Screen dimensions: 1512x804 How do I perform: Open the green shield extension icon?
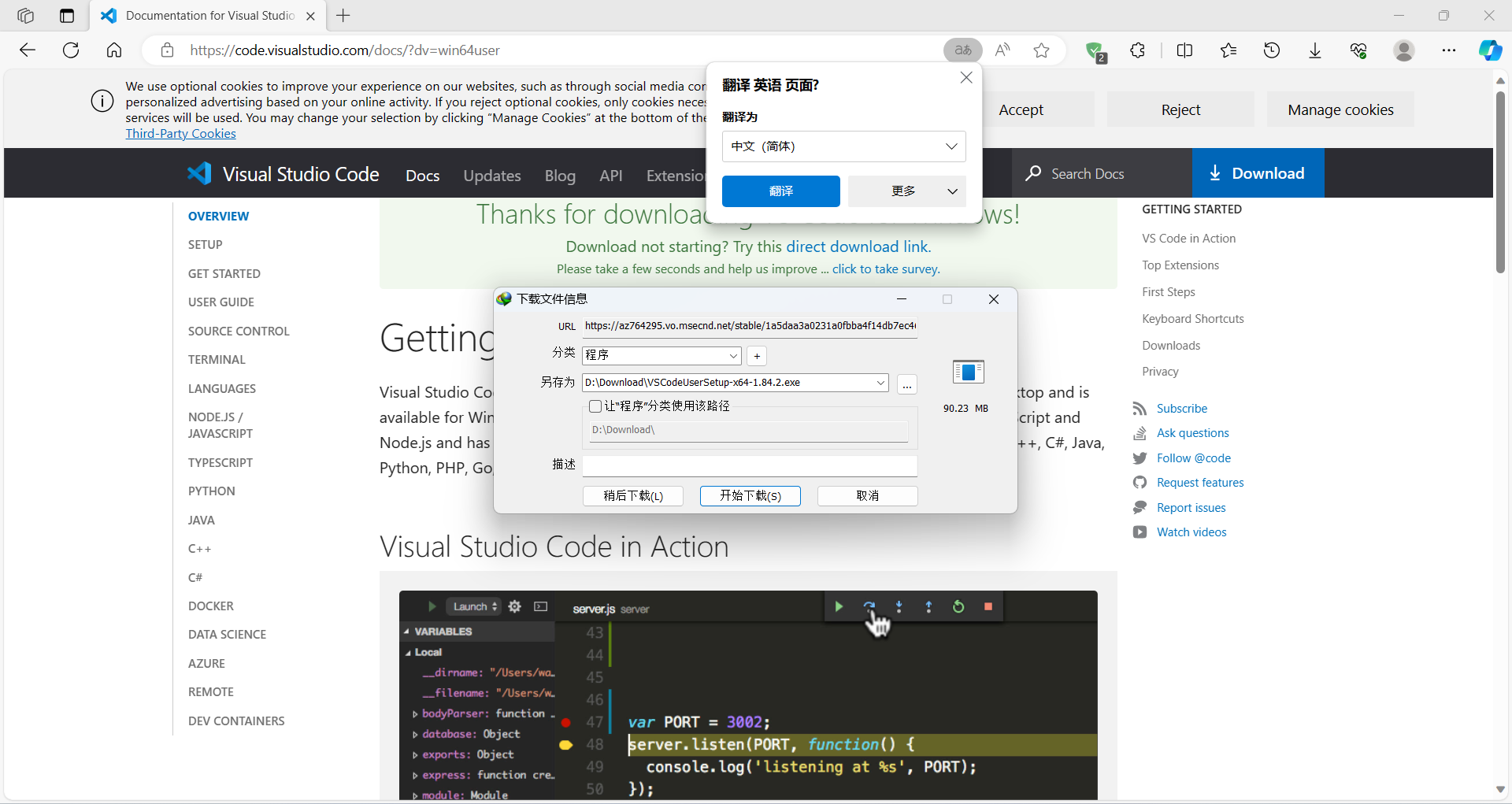(1095, 51)
